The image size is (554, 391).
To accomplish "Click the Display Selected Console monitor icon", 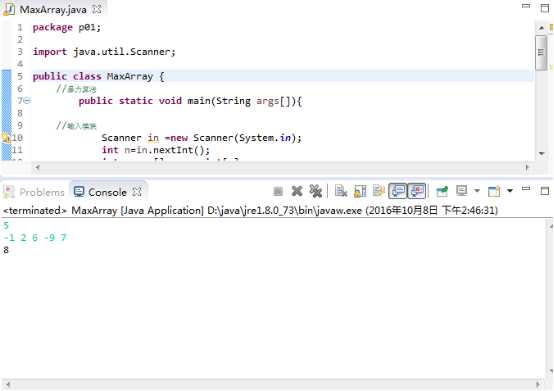I will [x=462, y=191].
